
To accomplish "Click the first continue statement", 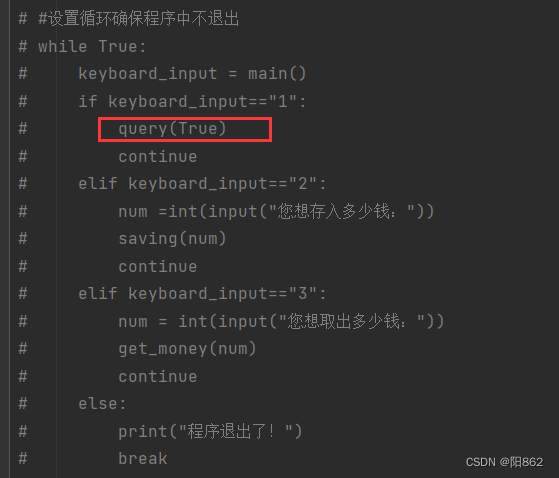I will pos(158,157).
